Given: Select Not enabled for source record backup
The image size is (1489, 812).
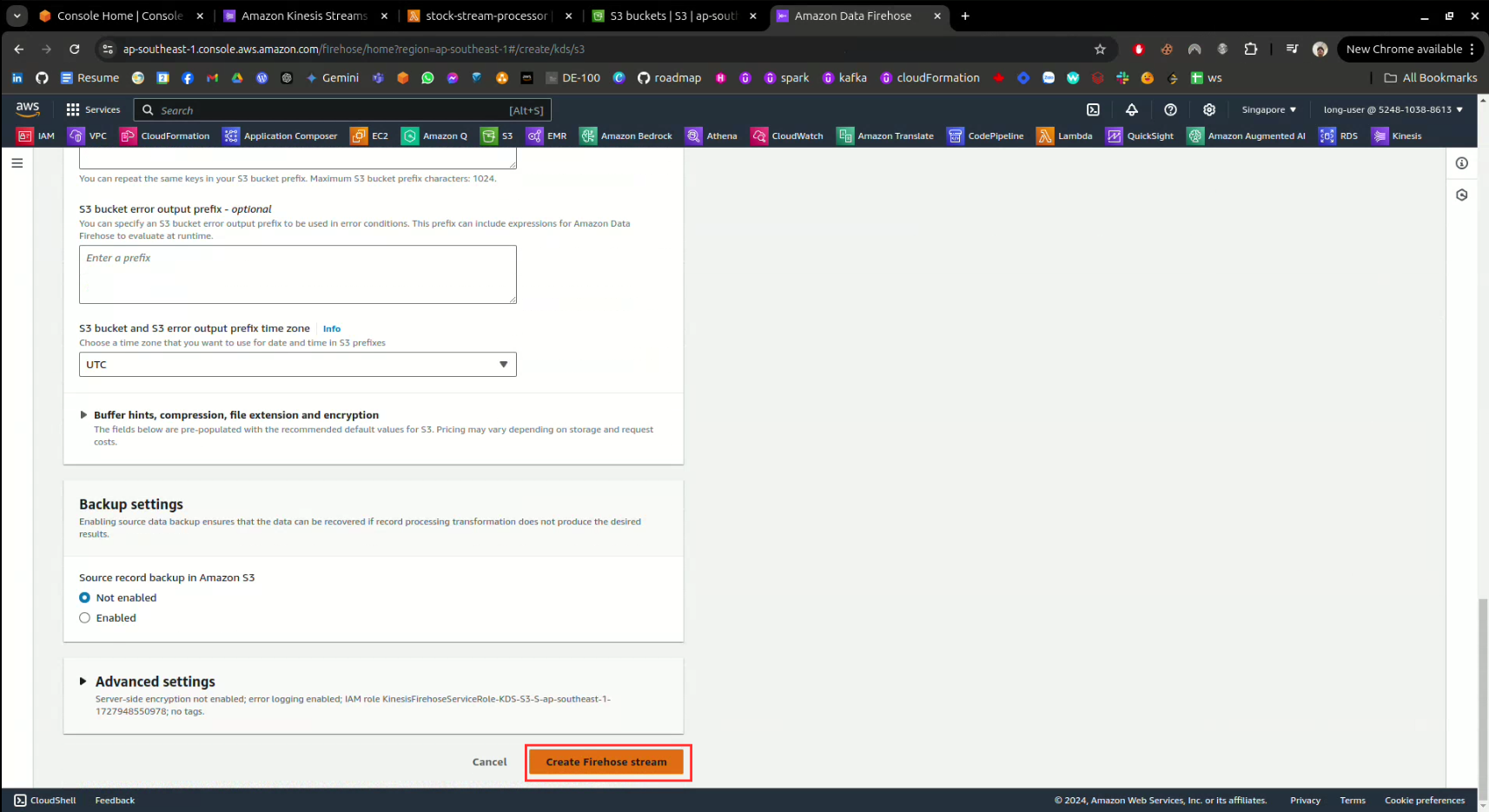Looking at the screenshot, I should (x=85, y=597).
